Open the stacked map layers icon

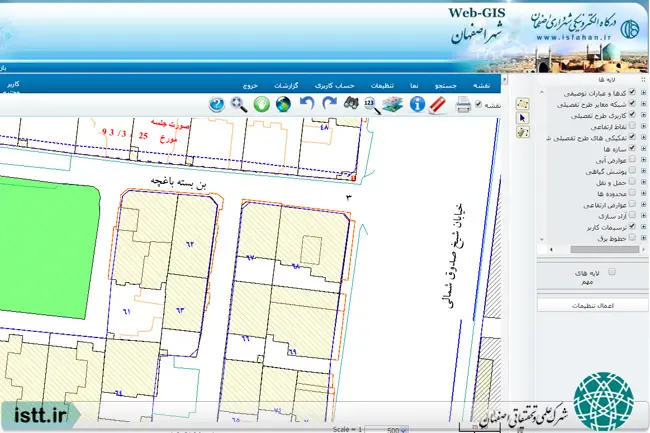(393, 104)
